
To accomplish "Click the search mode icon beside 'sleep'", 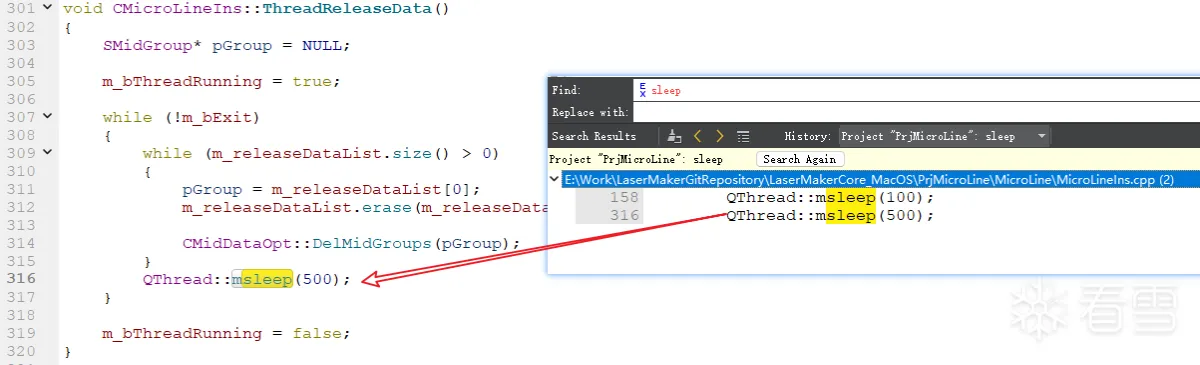I will [643, 90].
